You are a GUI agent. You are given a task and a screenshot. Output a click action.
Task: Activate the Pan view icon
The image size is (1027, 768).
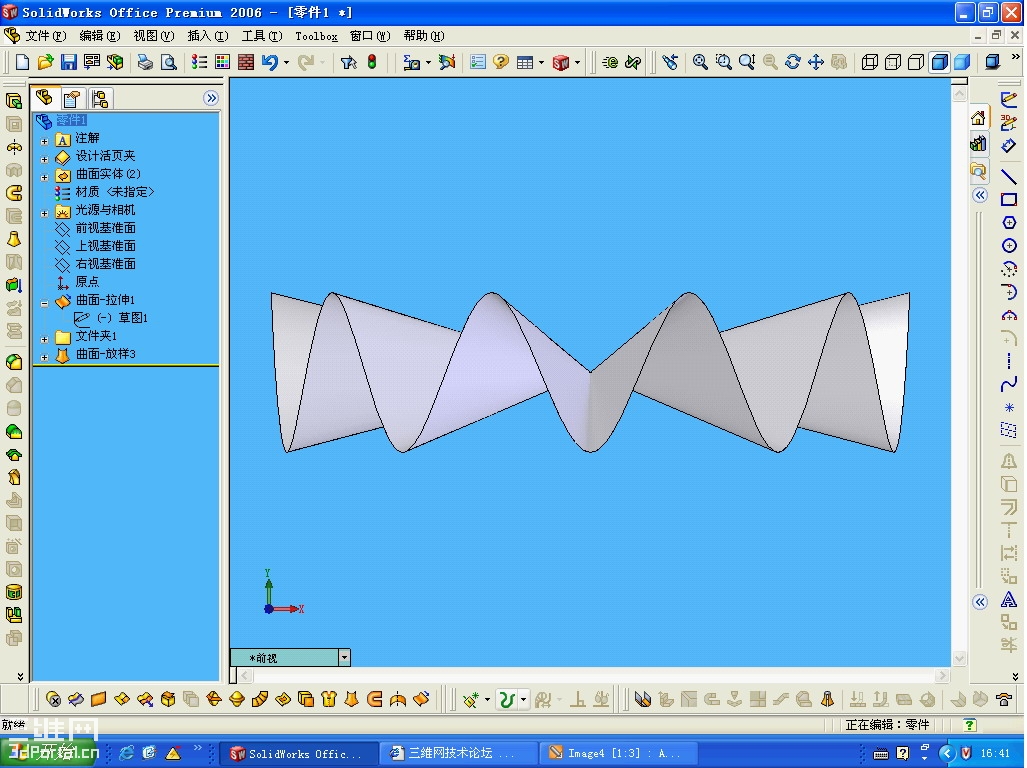pos(815,62)
